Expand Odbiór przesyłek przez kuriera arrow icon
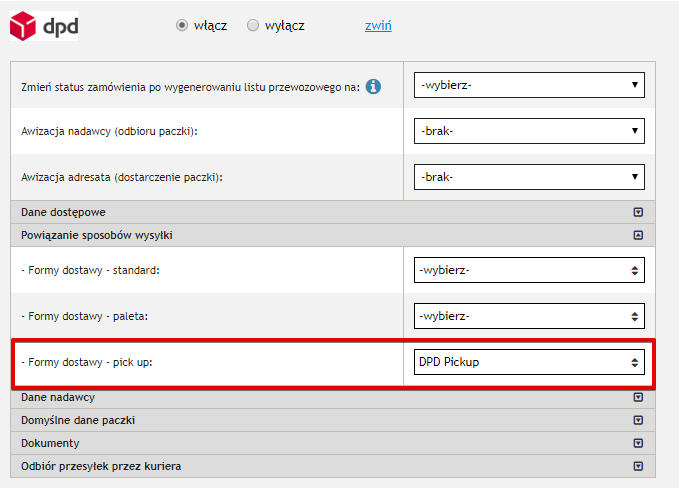The width and height of the screenshot is (679, 489). pyautogui.click(x=637, y=466)
